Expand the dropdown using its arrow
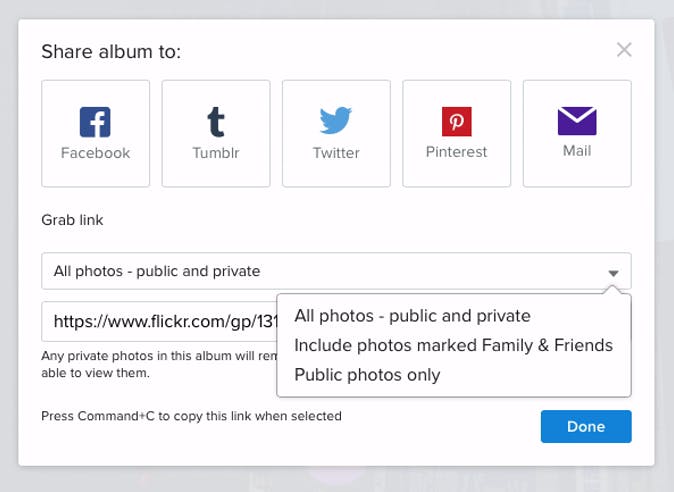This screenshot has width=674, height=492. tap(613, 272)
